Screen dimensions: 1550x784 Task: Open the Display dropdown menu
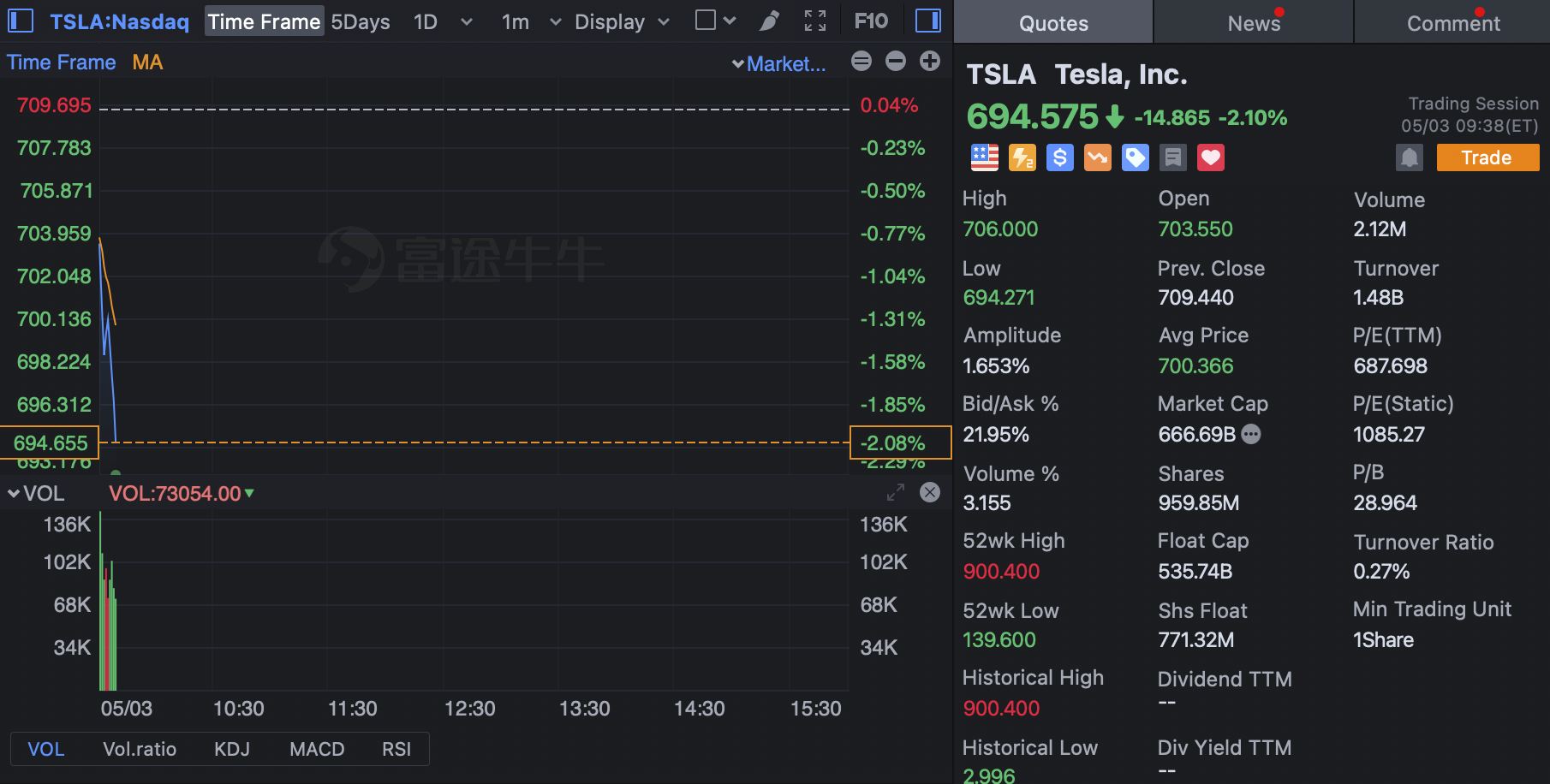pyautogui.click(x=622, y=21)
